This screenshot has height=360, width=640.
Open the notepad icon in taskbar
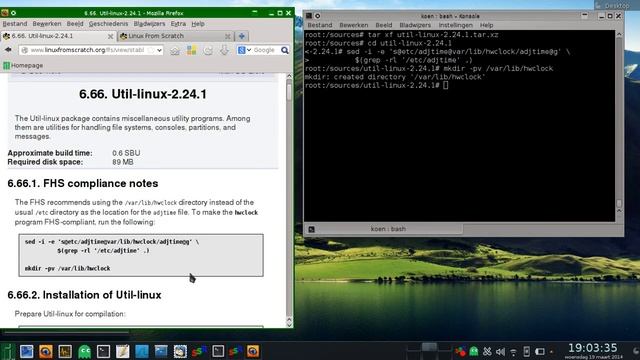122,351
